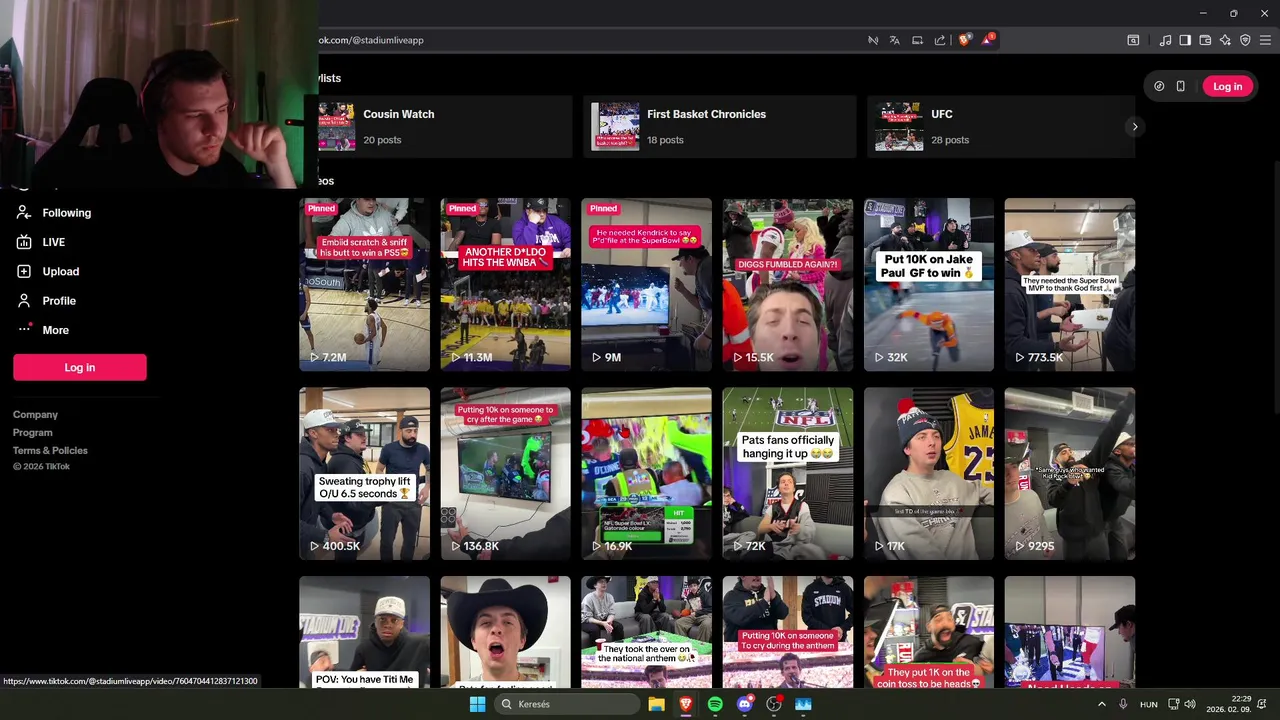Open More menu in the sidebar
The image size is (1280, 720).
pyautogui.click(x=56, y=330)
